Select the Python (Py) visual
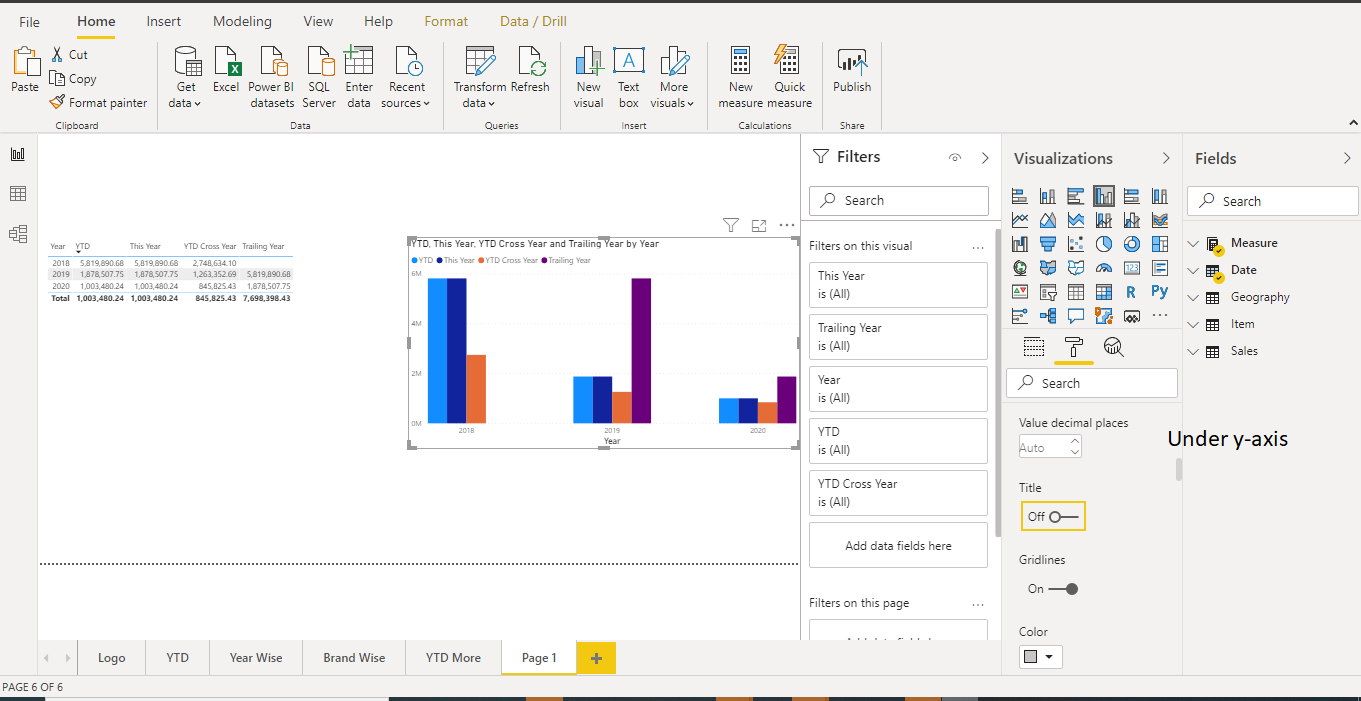This screenshot has width=1361, height=701. (x=1160, y=292)
